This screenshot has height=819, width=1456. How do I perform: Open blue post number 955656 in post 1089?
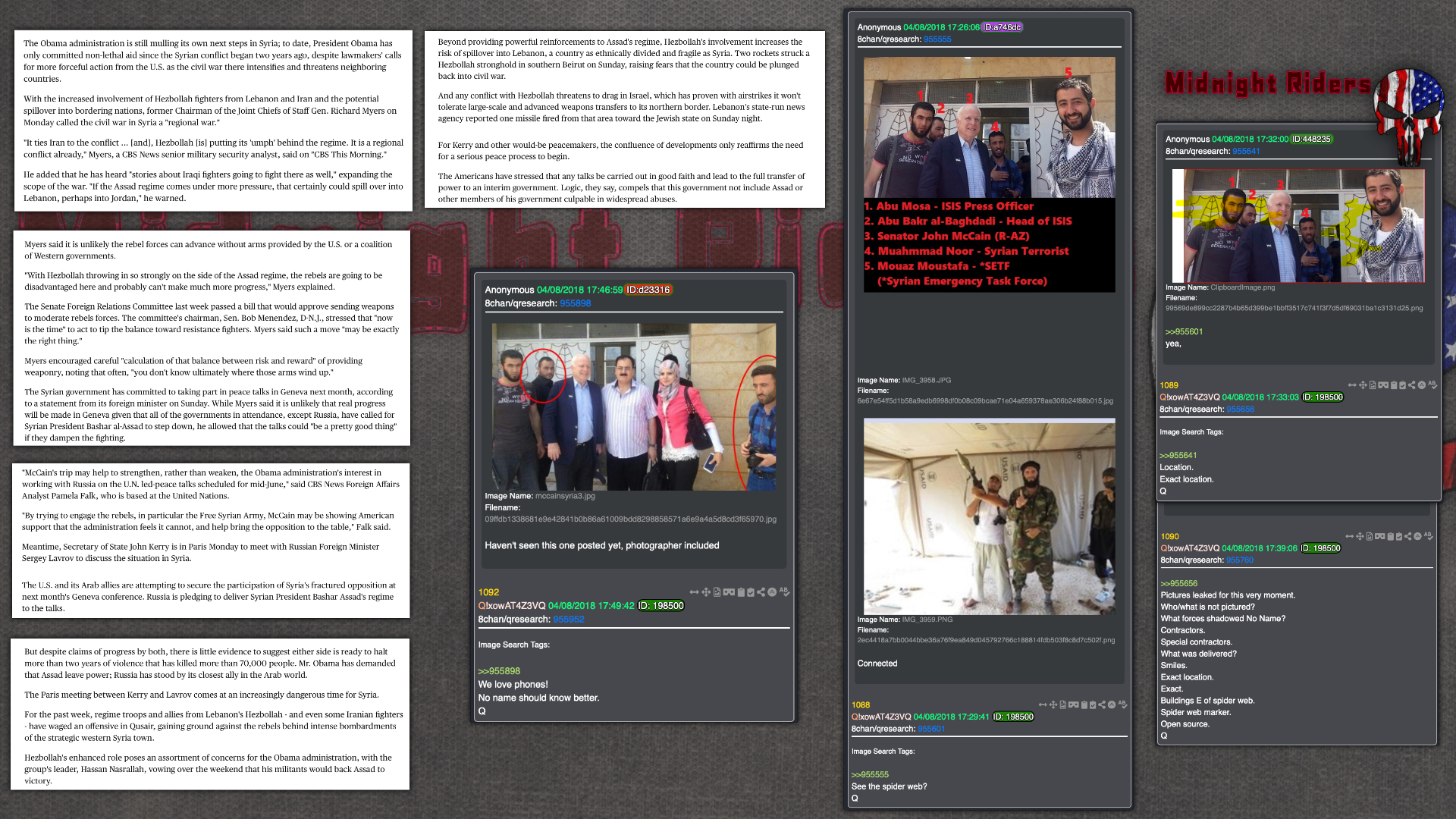pos(1241,409)
